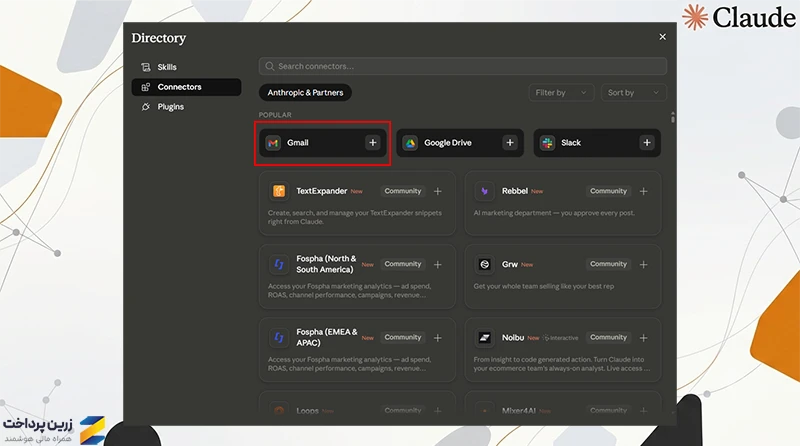This screenshot has height=446, width=800.
Task: Add the Grw connector
Action: click(643, 264)
